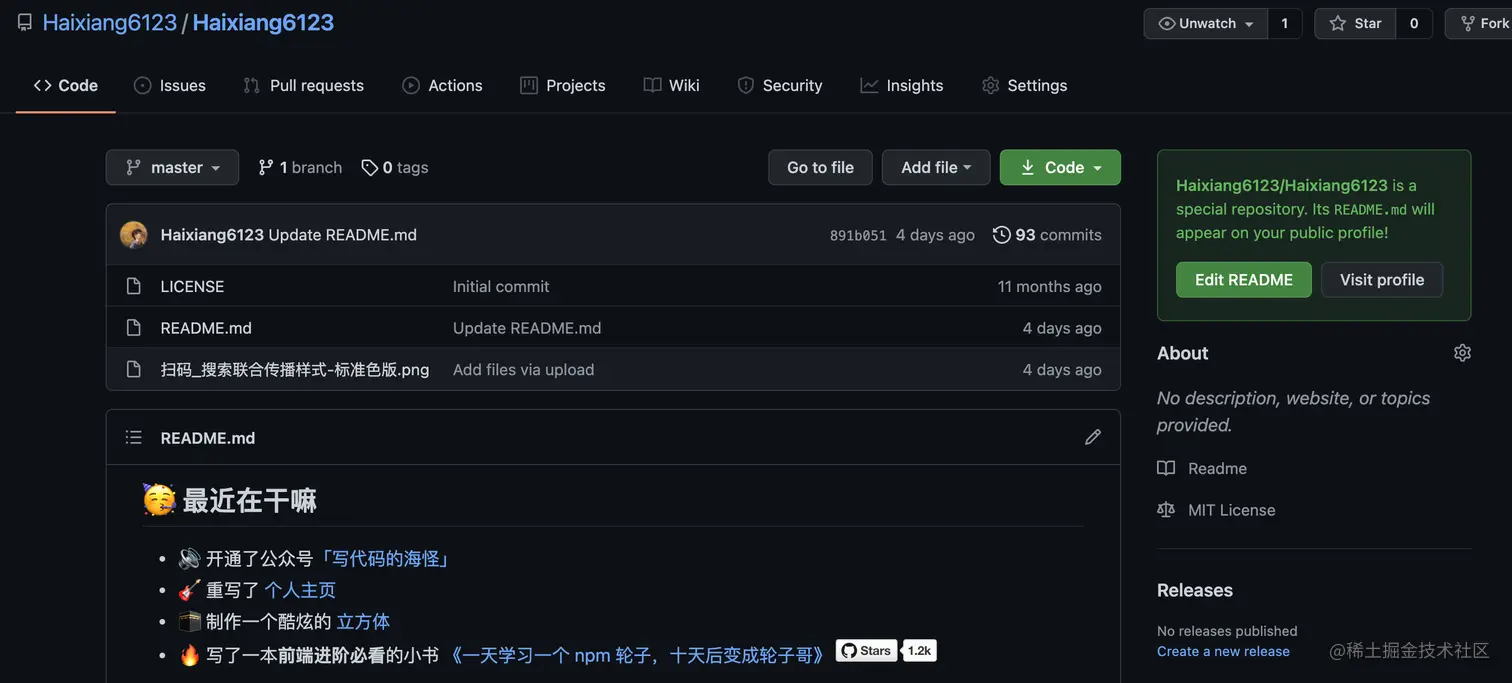
Task: Click the Unwatch button
Action: click(1206, 23)
